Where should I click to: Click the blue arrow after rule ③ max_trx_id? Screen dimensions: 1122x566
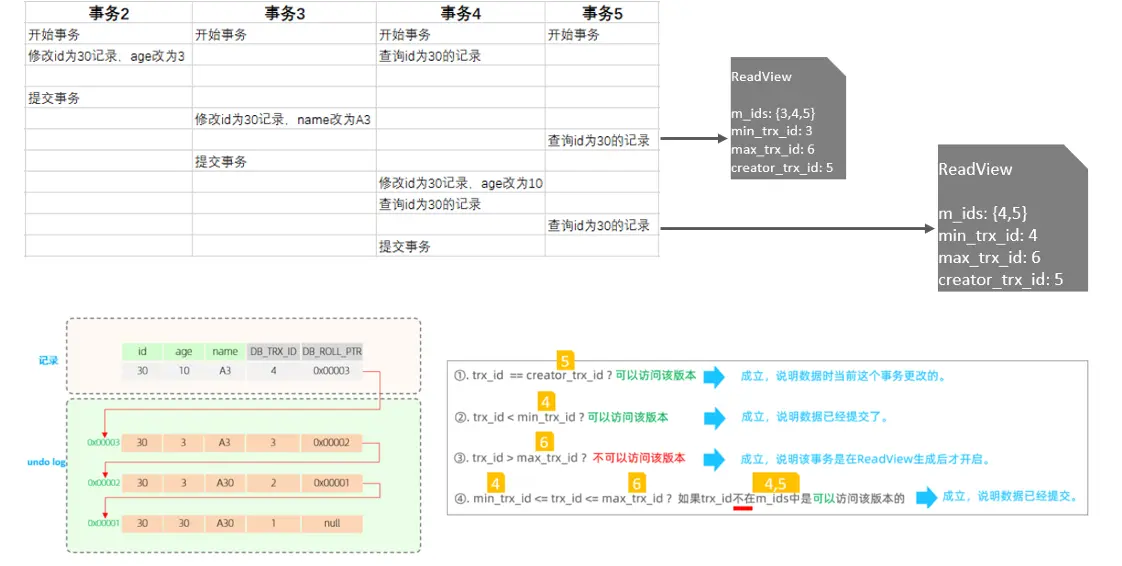pos(714,458)
